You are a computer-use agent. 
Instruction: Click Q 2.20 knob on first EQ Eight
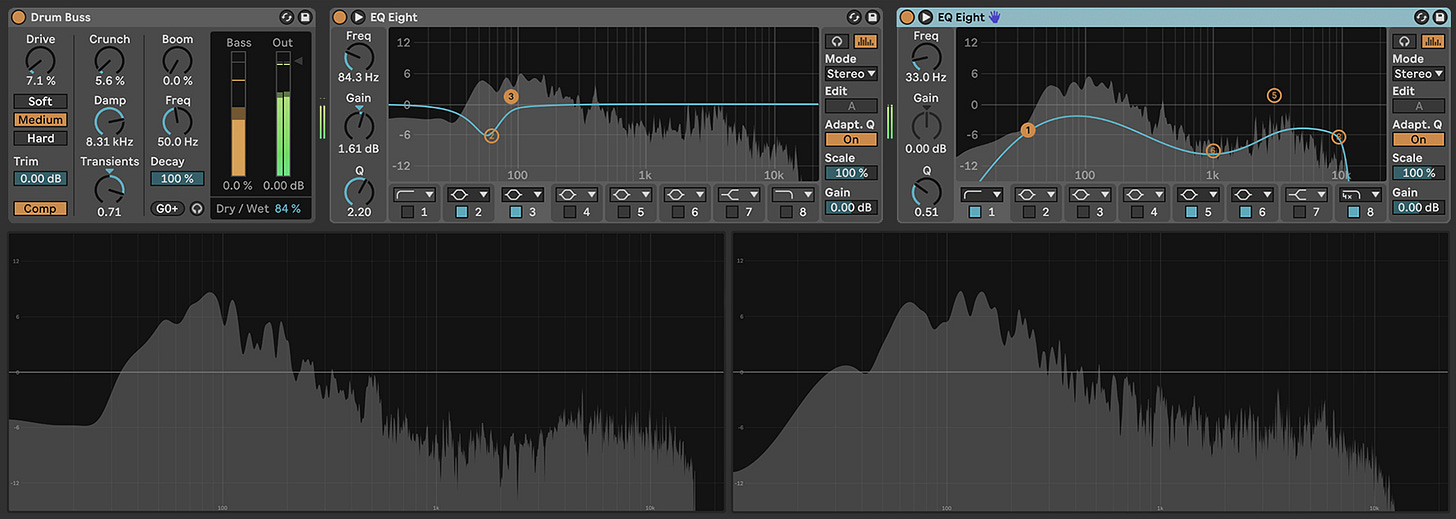click(x=359, y=191)
